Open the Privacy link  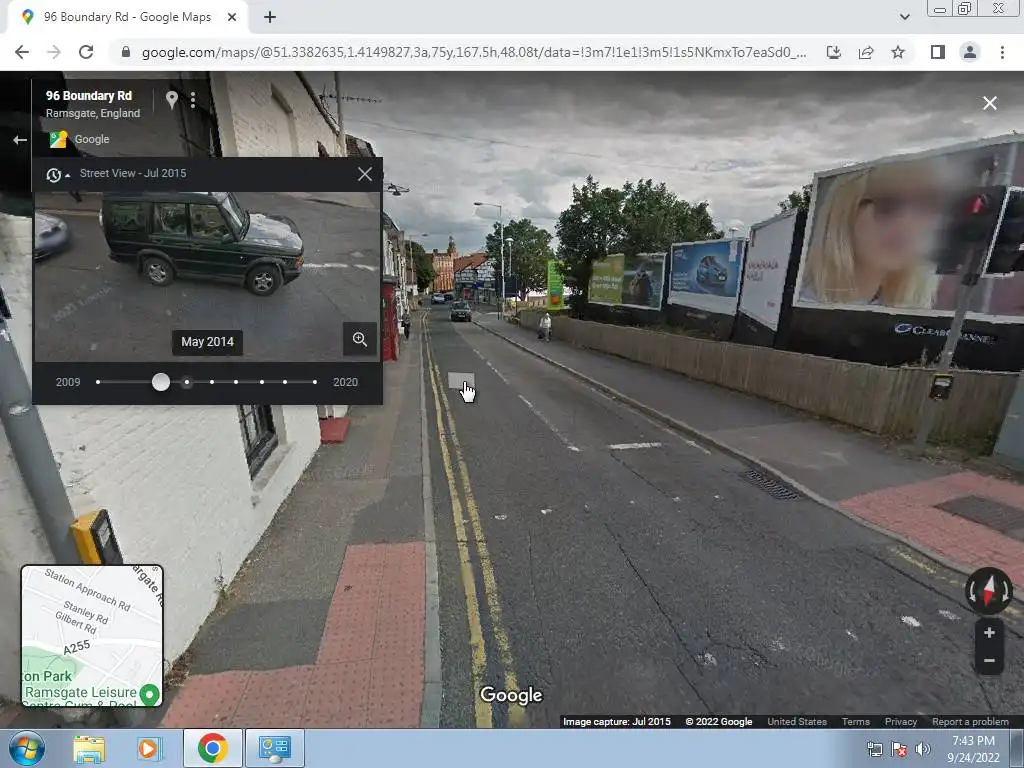tap(901, 722)
